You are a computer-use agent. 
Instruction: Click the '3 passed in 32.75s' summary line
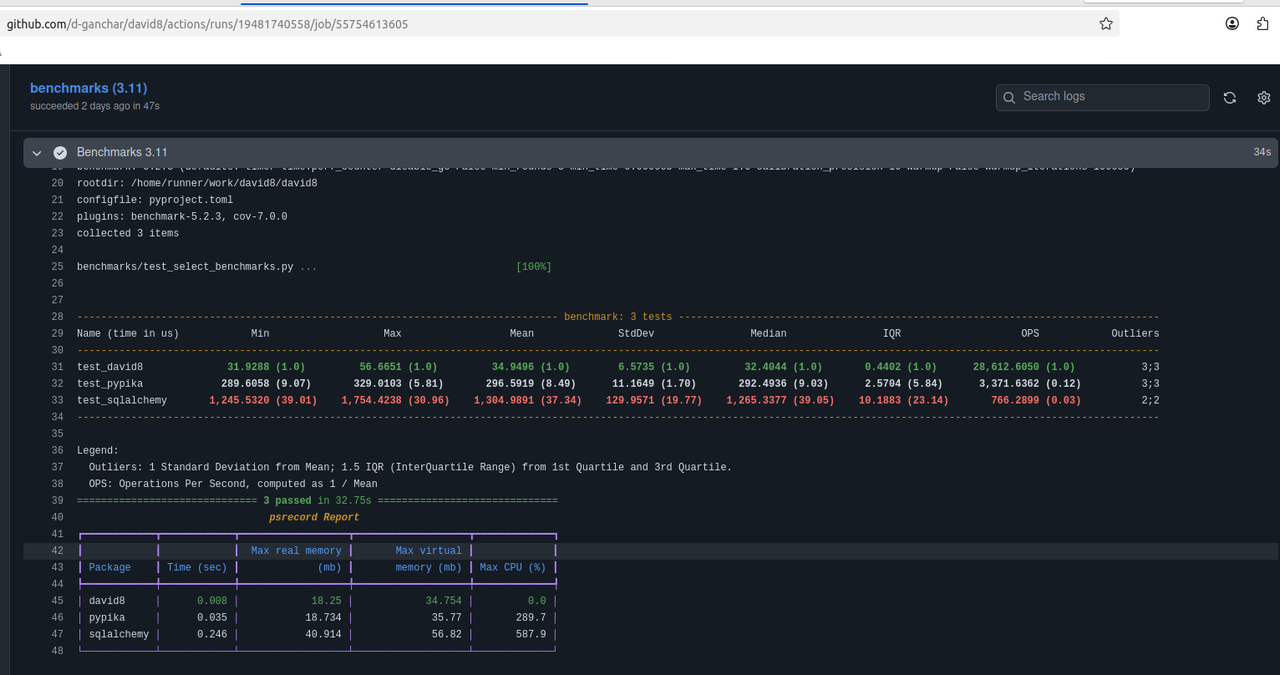coord(317,501)
